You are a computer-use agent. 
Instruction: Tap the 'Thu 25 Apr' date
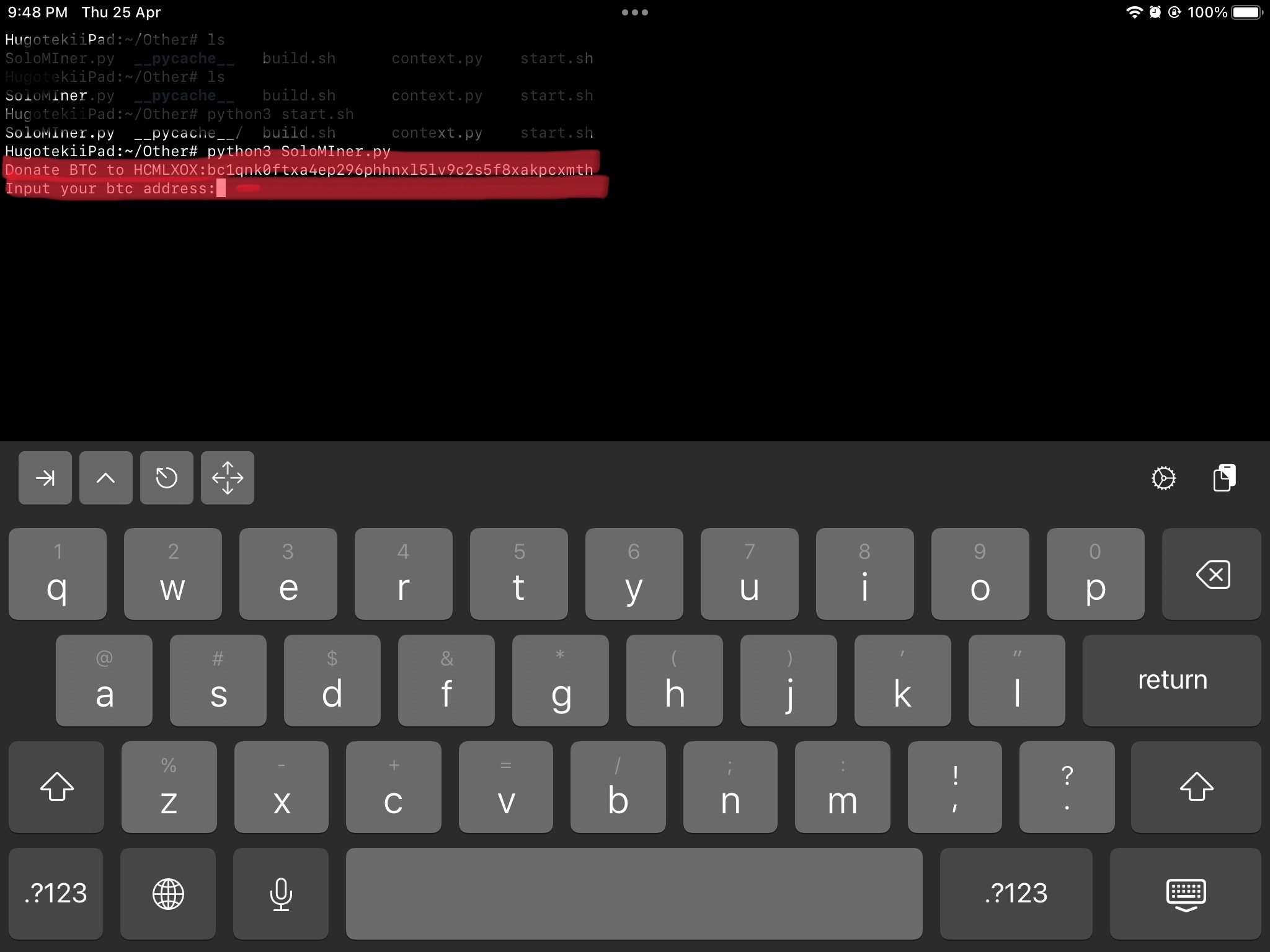click(122, 12)
